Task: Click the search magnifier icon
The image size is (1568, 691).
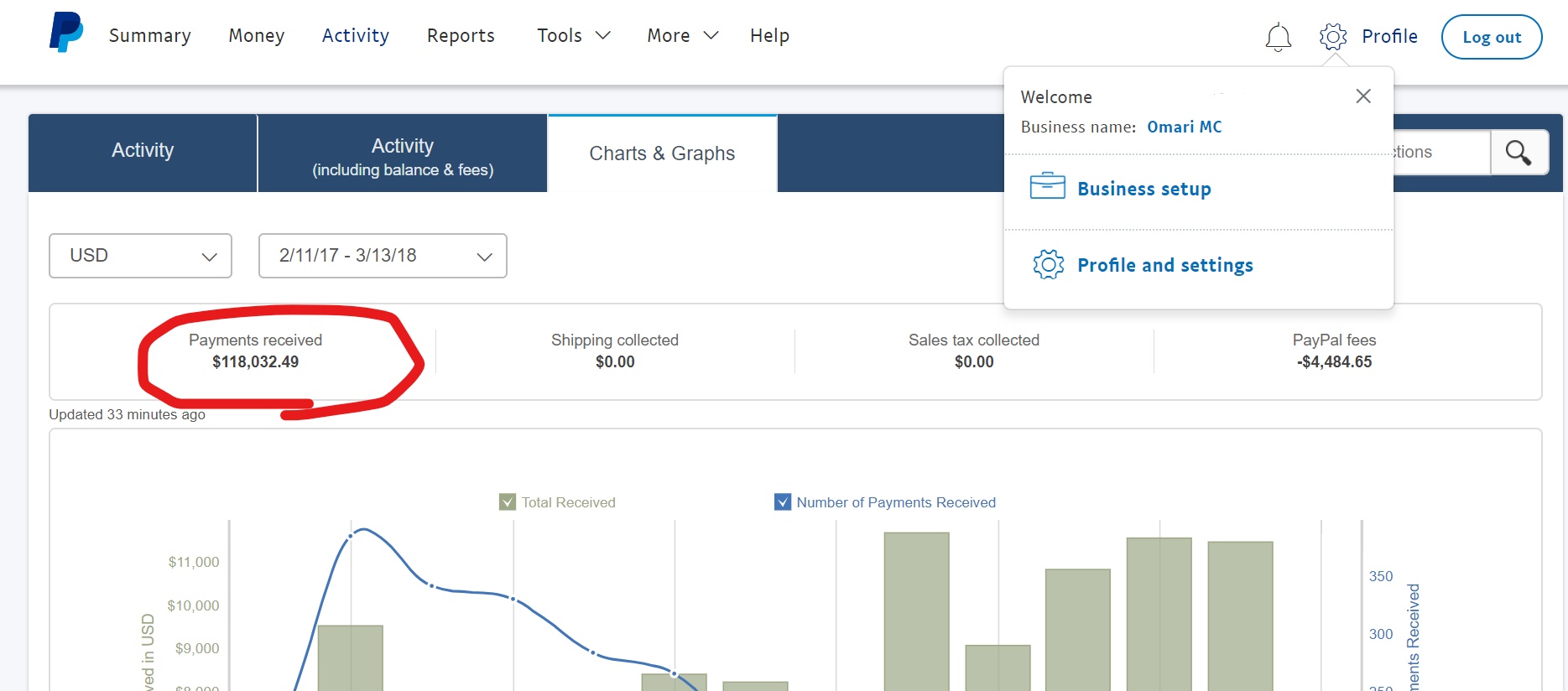Action: tap(1519, 153)
